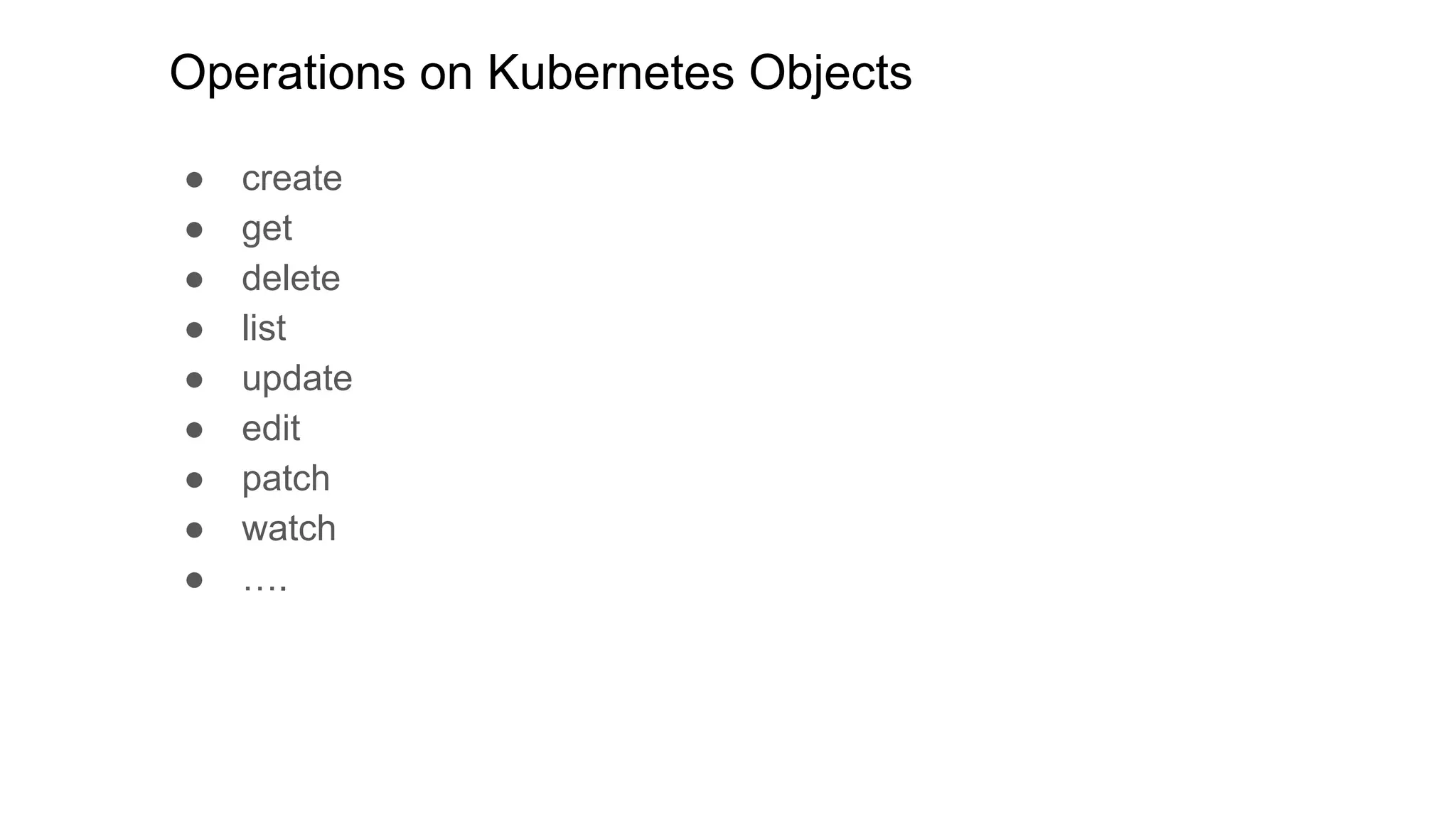Select the word "Kubernetes" in the title
This screenshot has width=1456, height=819.
[611, 73]
